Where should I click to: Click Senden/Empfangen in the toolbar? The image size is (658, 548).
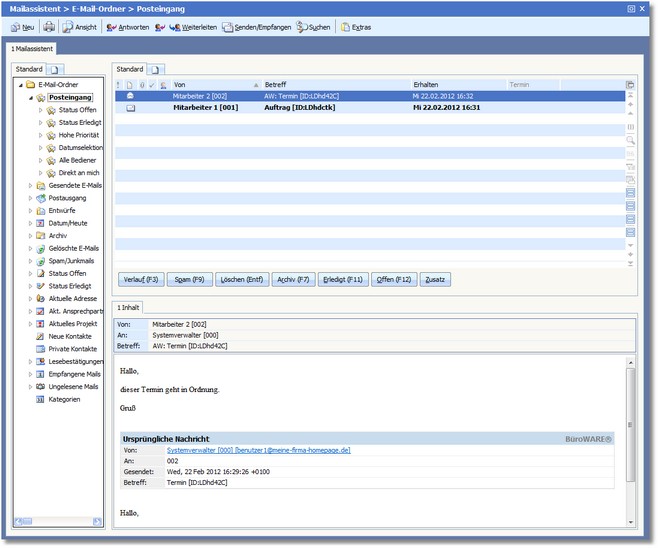(257, 27)
